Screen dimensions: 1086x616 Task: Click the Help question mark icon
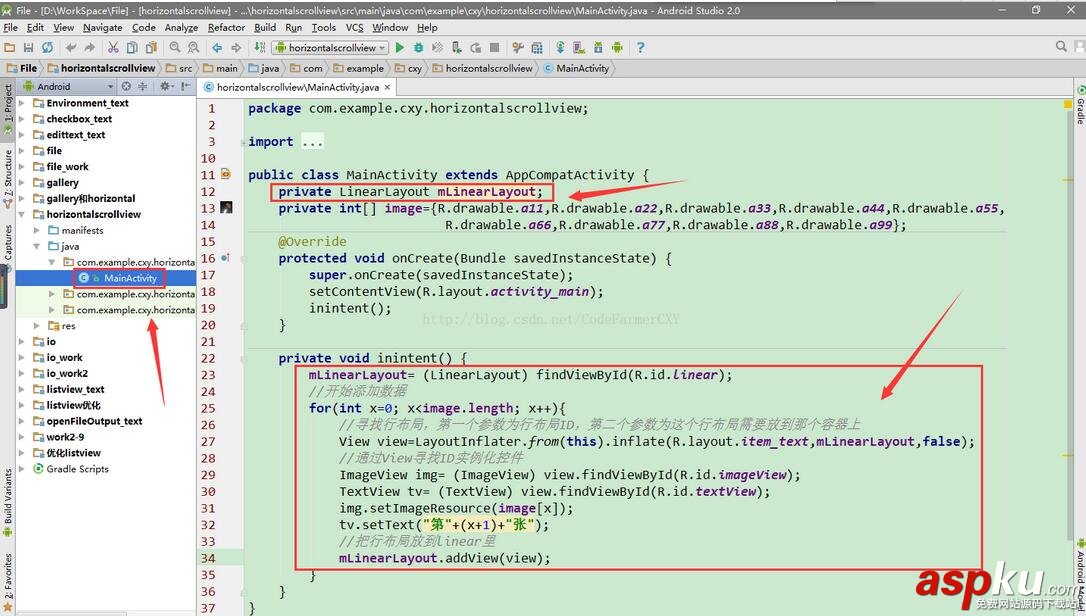point(640,46)
